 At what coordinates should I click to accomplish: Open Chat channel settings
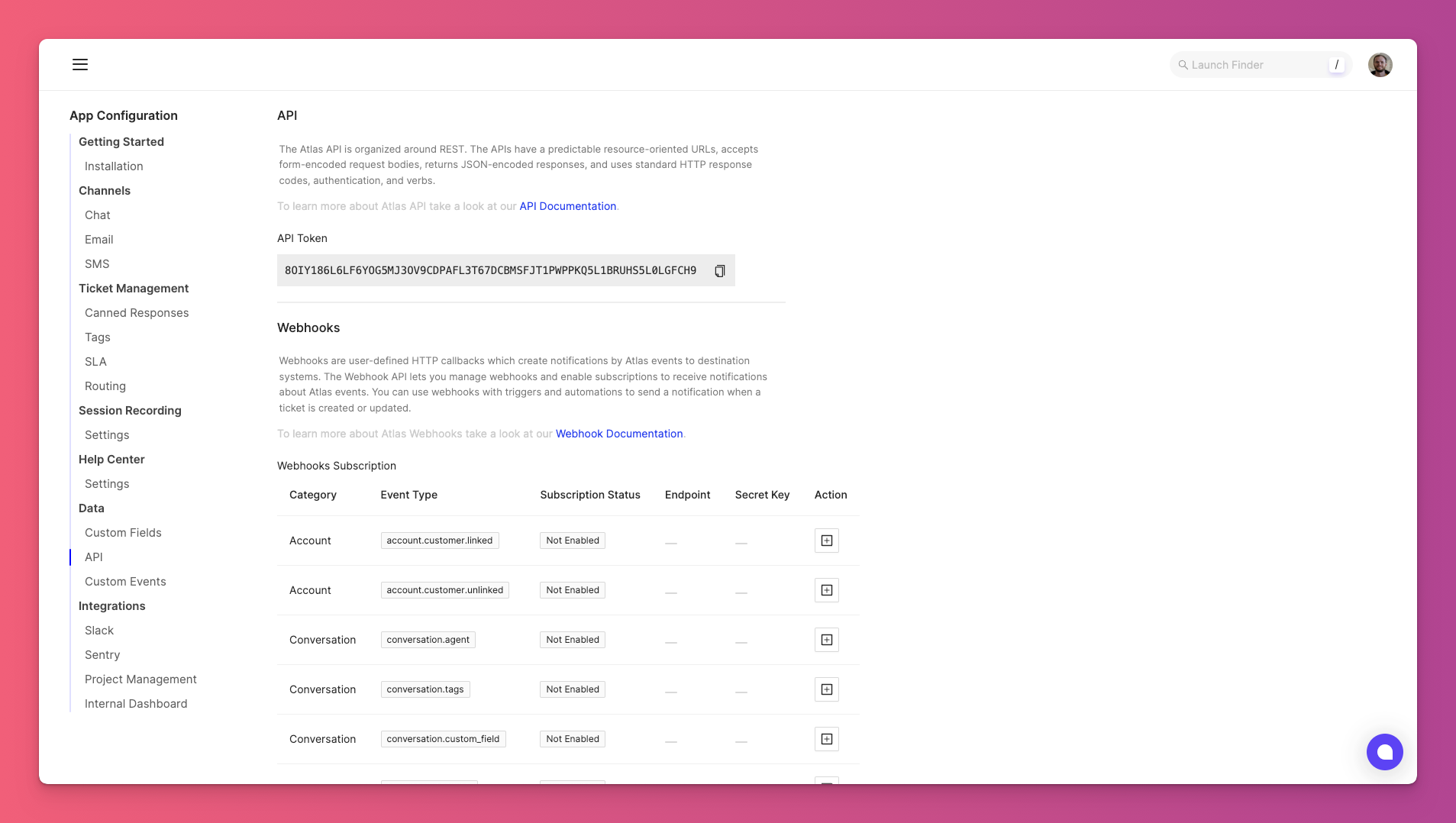point(98,215)
